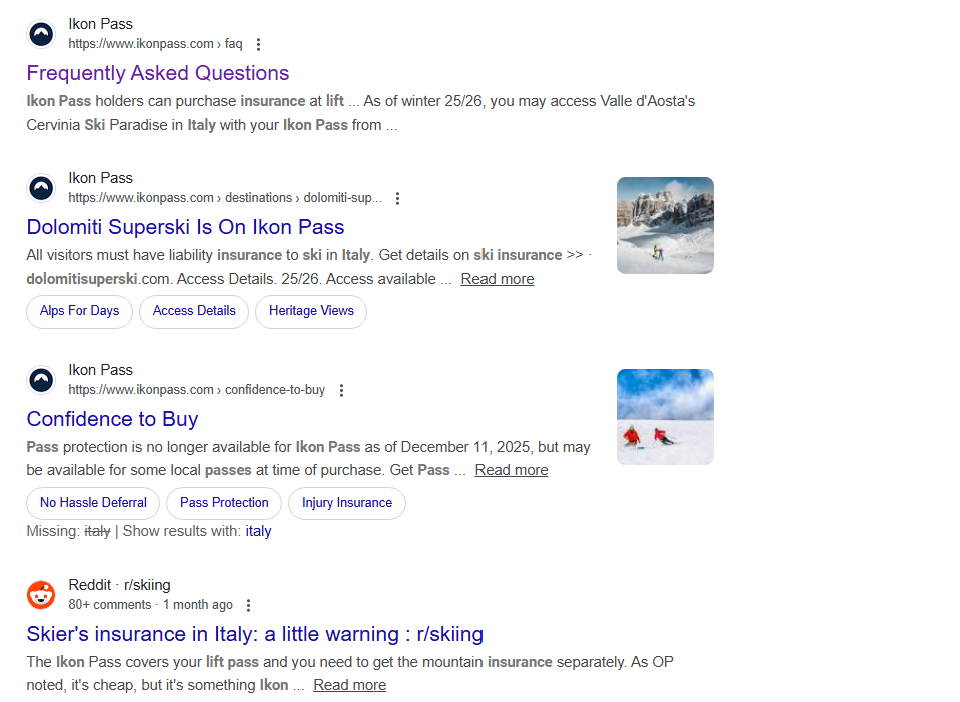Screen dimensions: 960x702
Task: Click the Reddit logo icon
Action: point(41,595)
